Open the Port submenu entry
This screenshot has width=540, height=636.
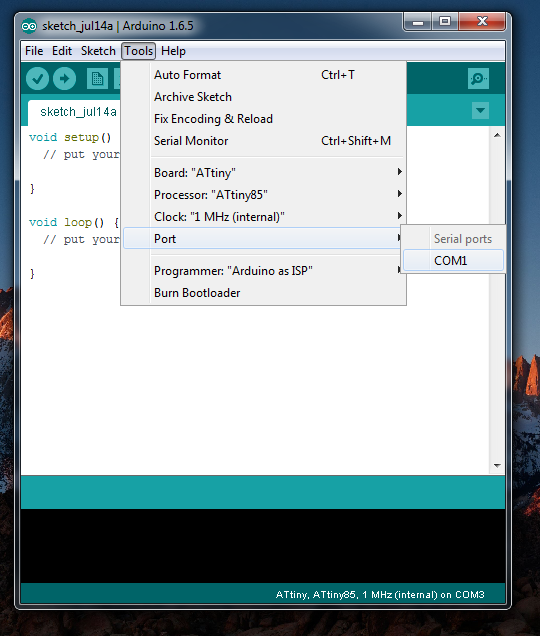(x=262, y=238)
